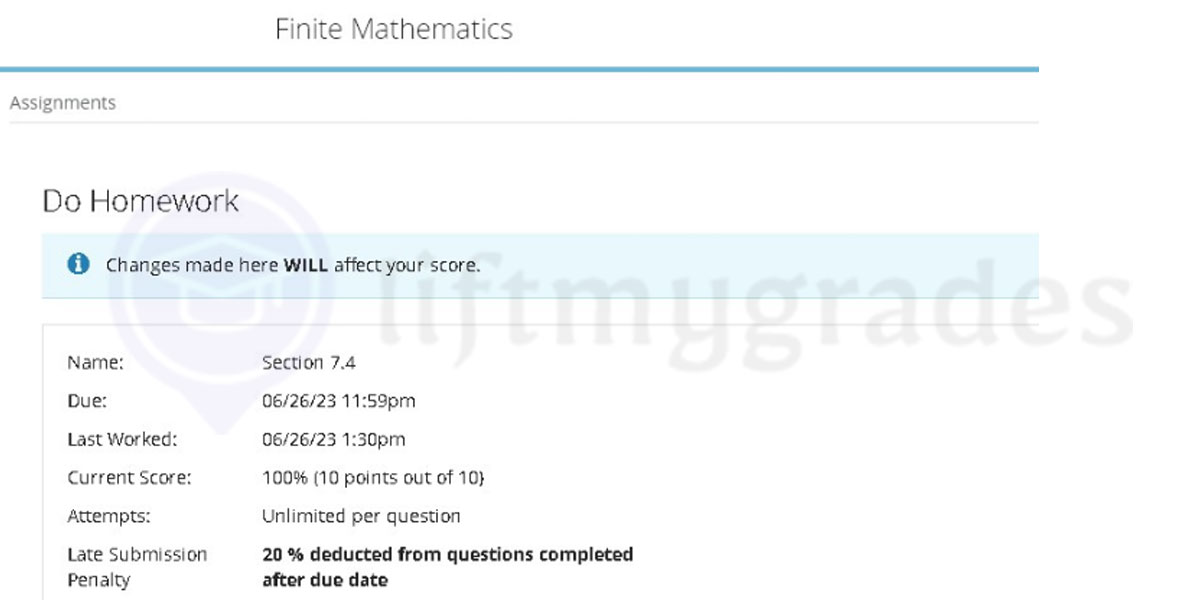Select the Section 7.4 assignment name
Viewport: 1200px width, 600px height.
(309, 363)
